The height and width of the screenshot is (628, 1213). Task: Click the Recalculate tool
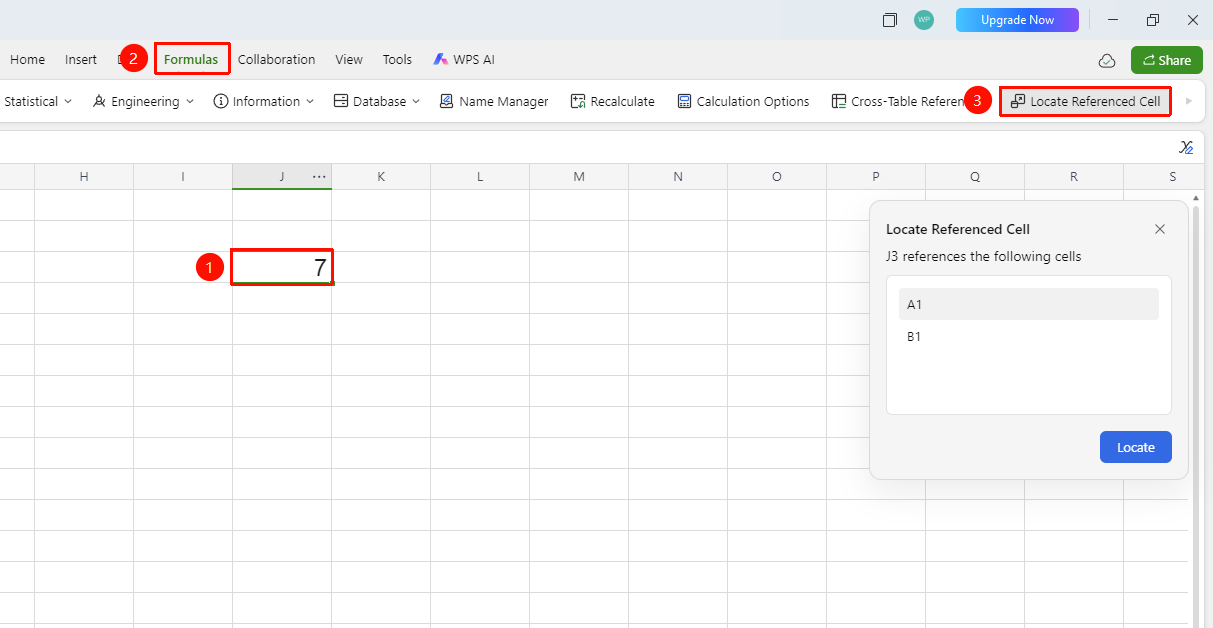pyautogui.click(x=612, y=101)
